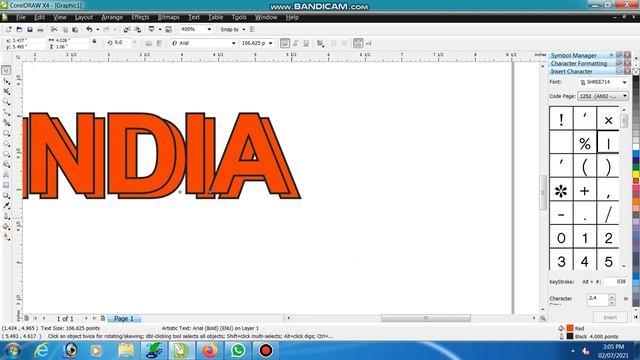
Task: Open the Text menu
Action: (194, 17)
